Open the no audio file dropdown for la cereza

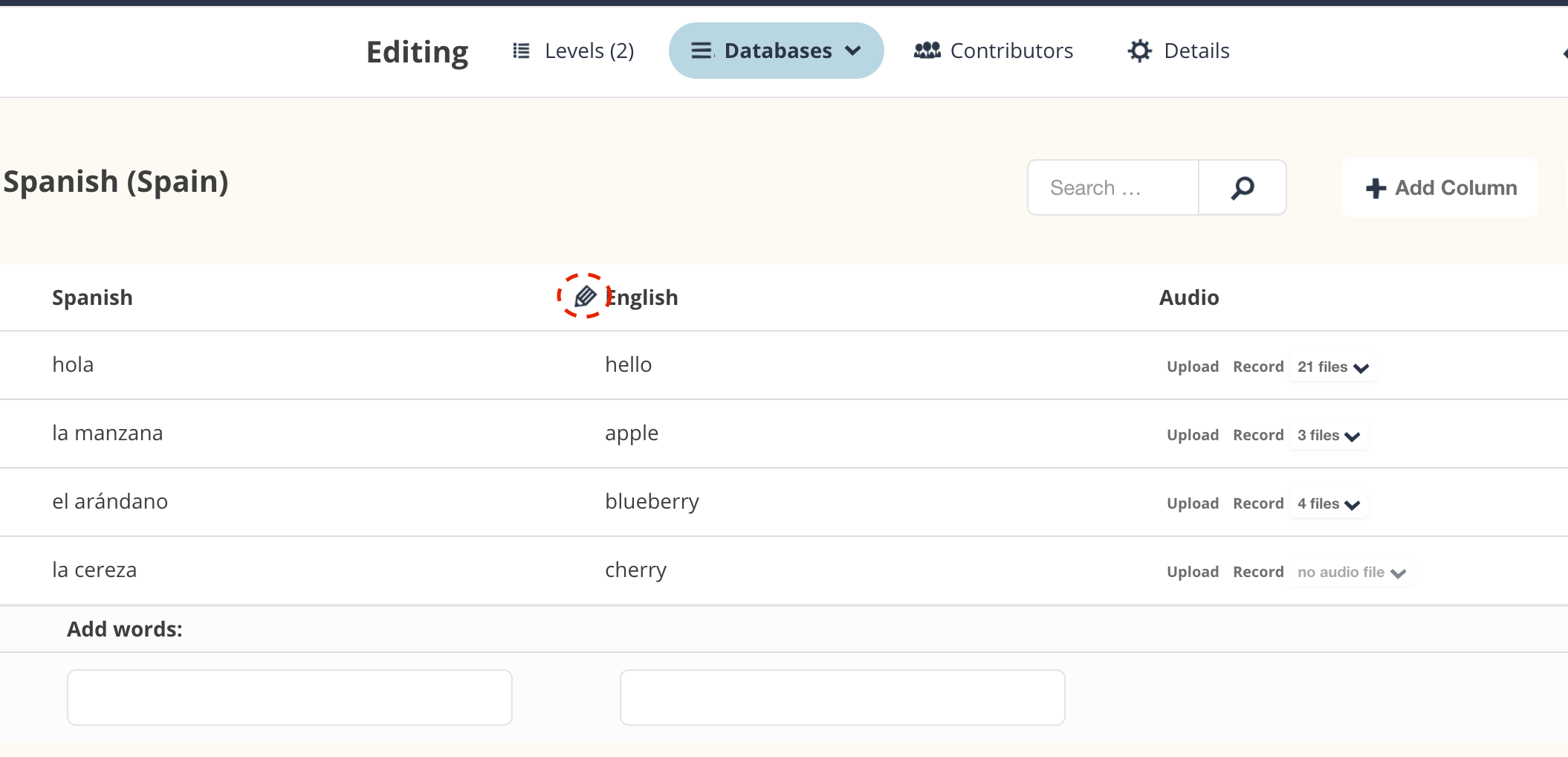tap(1350, 573)
